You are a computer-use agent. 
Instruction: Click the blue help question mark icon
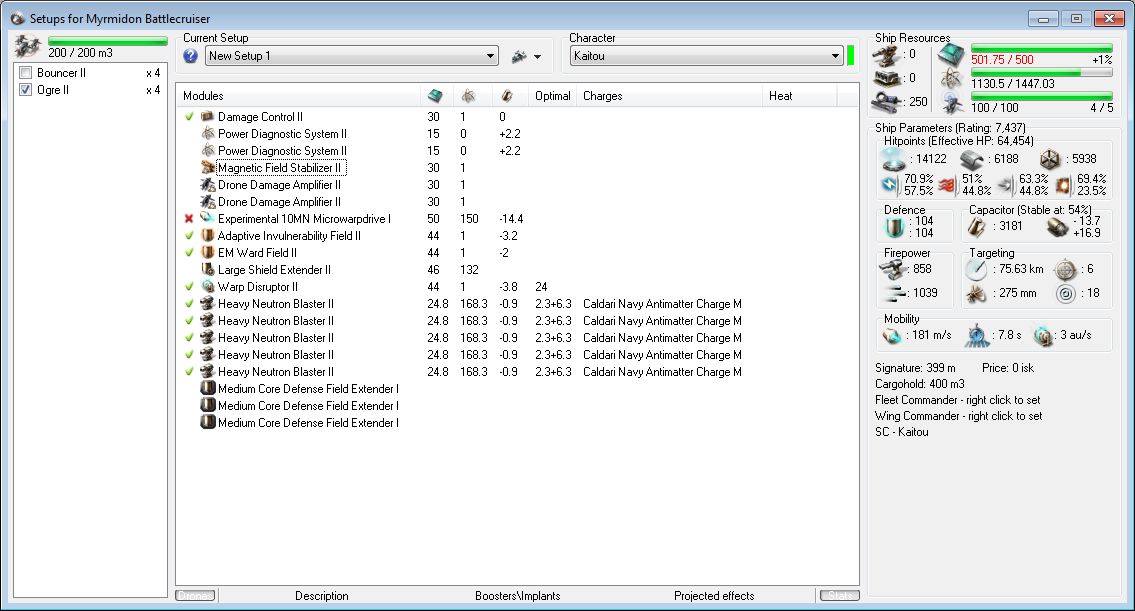pyautogui.click(x=190, y=56)
